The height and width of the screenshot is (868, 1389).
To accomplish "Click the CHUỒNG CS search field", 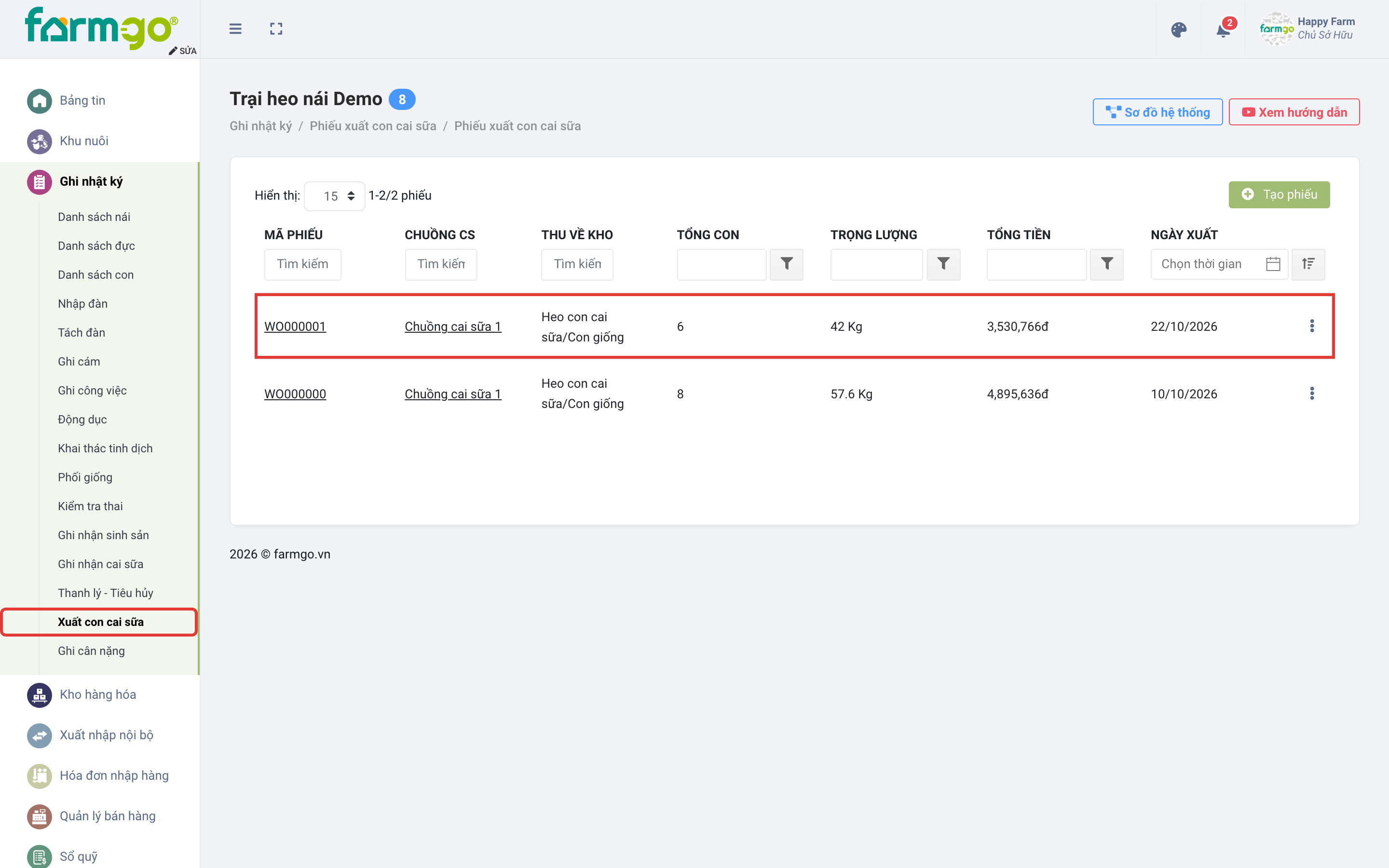I will [x=441, y=264].
